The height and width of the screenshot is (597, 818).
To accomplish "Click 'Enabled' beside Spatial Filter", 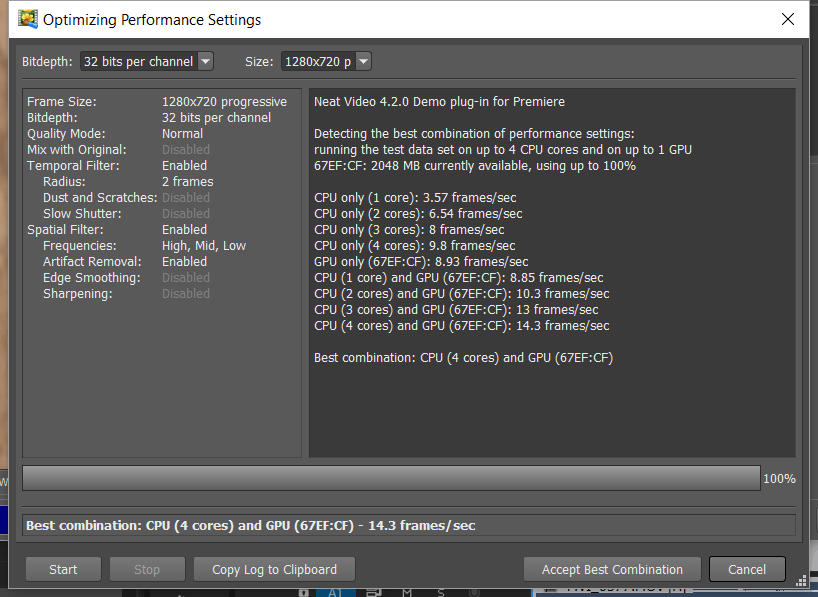I will tap(184, 230).
